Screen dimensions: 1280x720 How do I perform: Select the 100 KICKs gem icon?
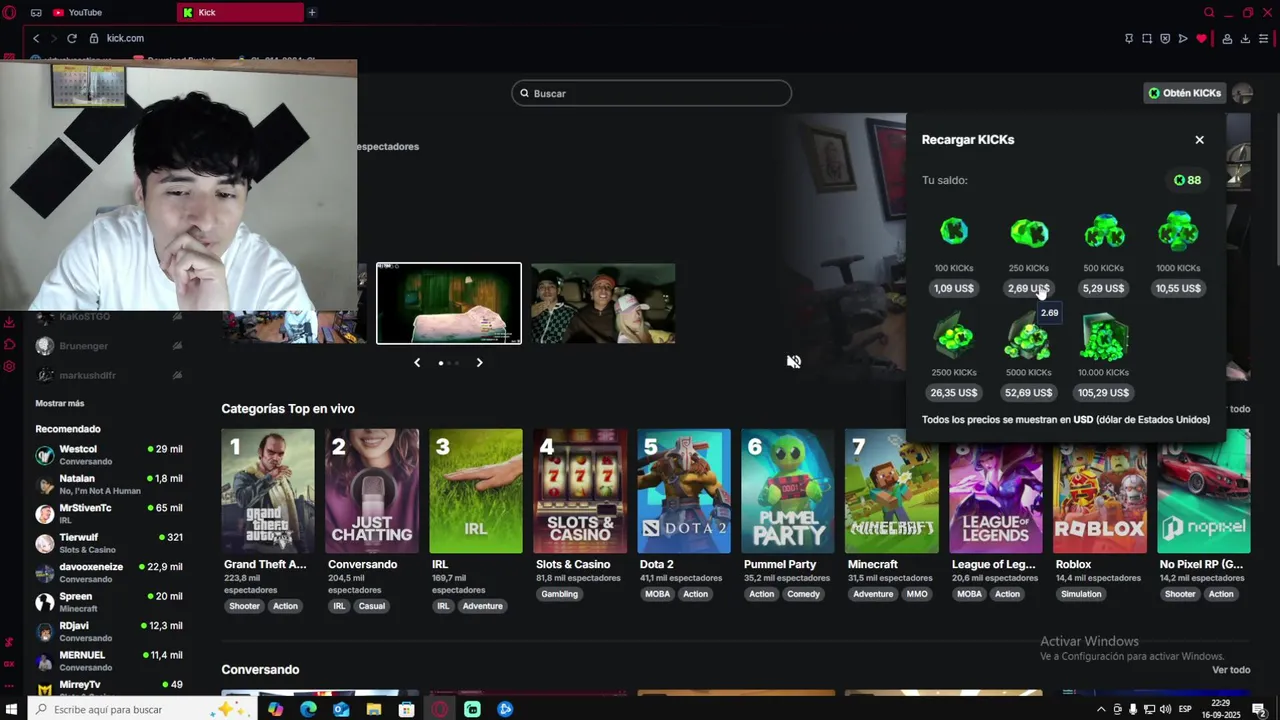point(954,232)
